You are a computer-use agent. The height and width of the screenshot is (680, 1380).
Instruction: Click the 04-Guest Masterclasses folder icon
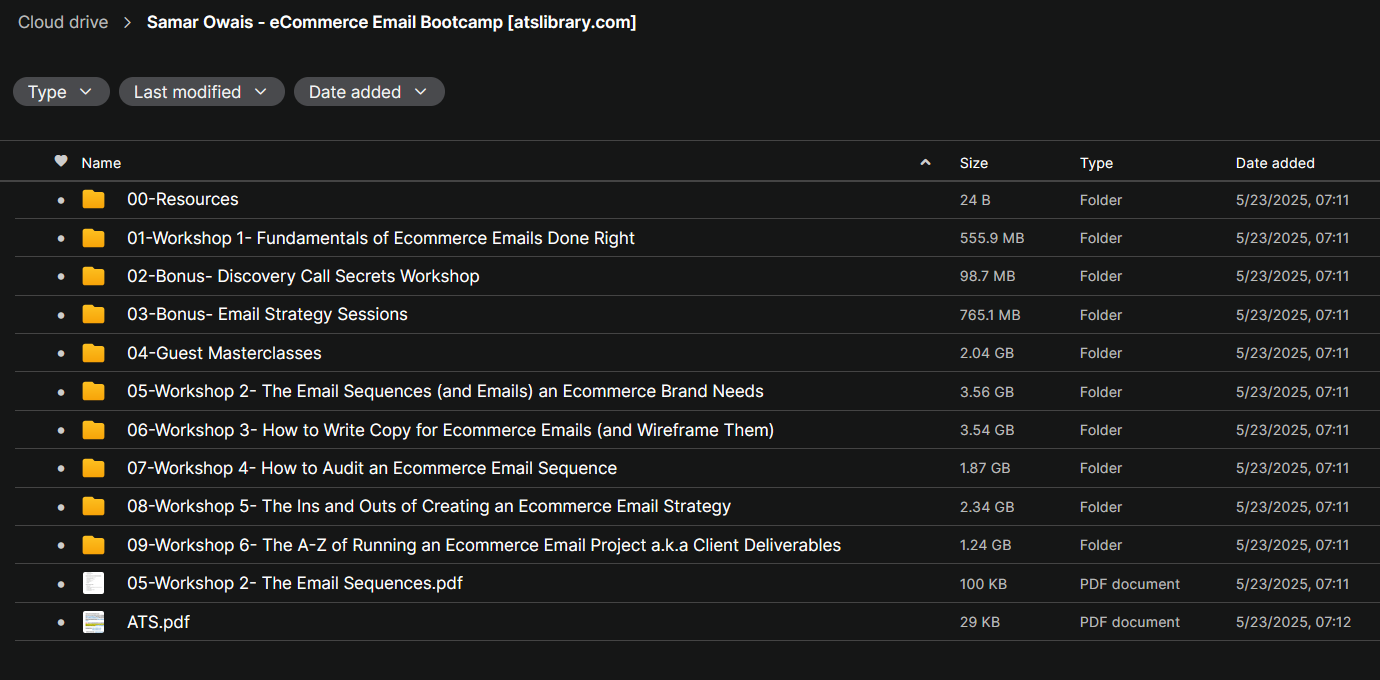tap(93, 353)
